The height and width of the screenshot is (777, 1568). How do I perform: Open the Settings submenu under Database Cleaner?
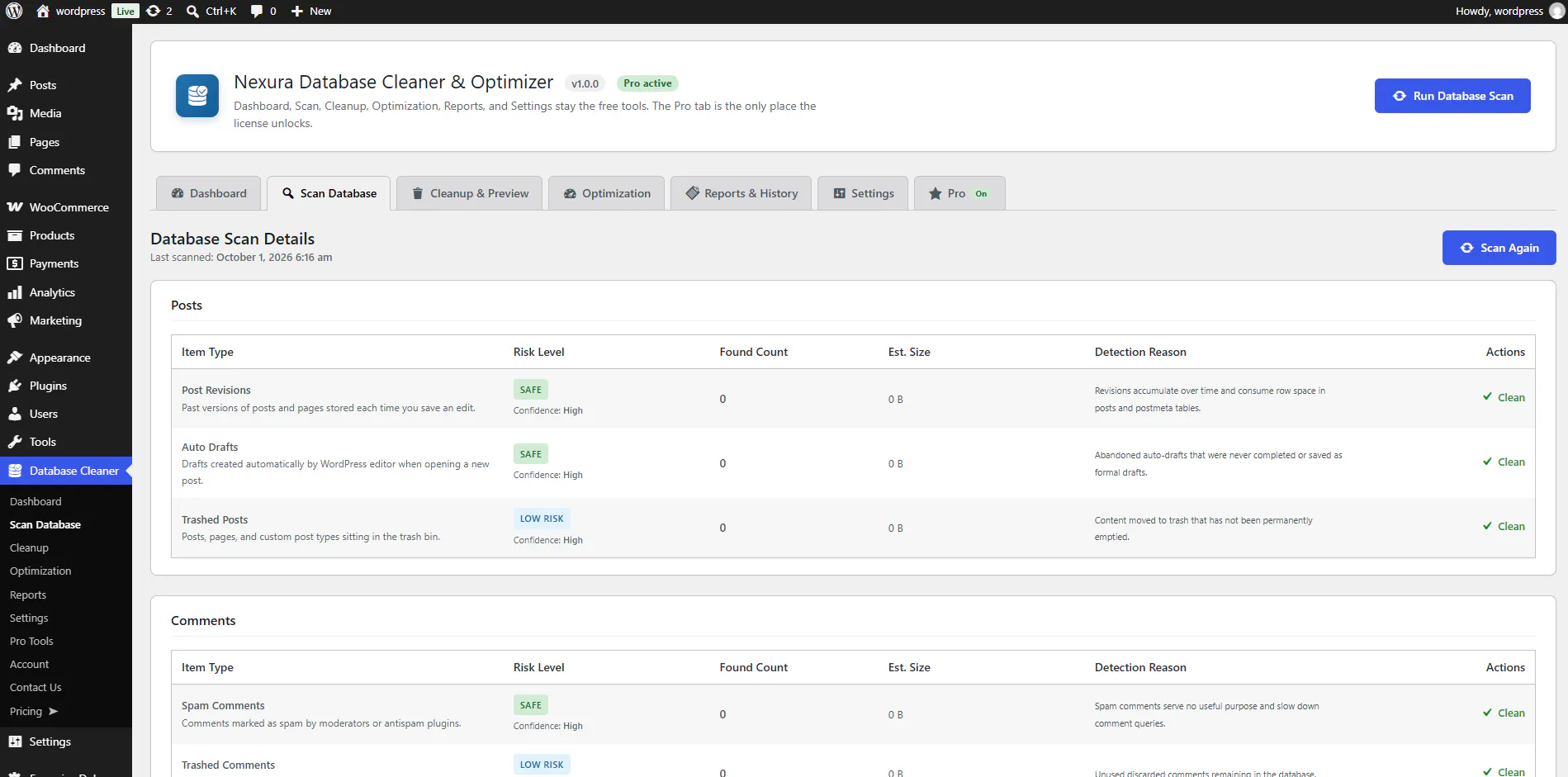[x=29, y=618]
